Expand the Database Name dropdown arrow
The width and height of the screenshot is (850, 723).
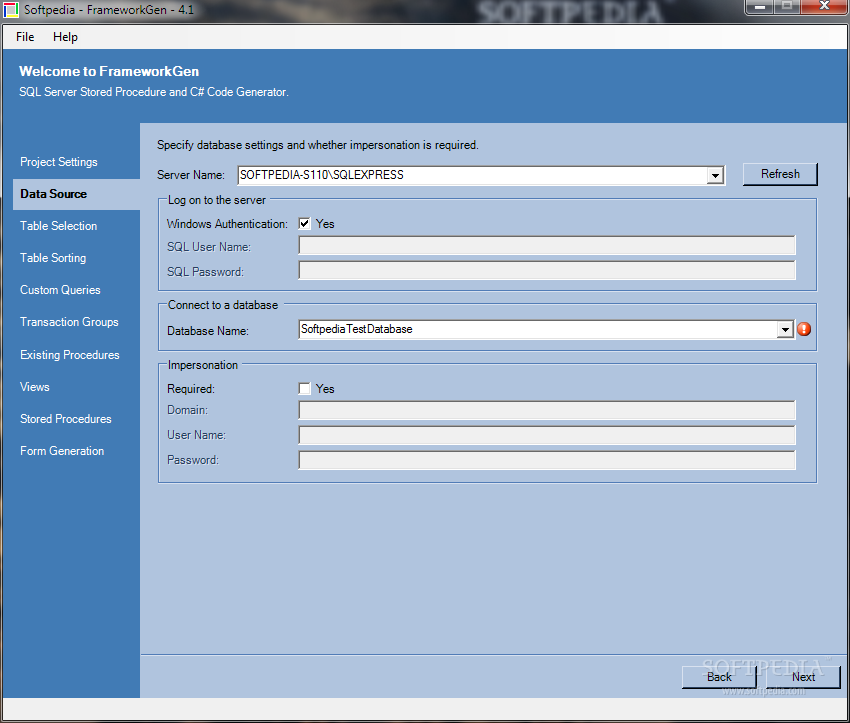[785, 330]
